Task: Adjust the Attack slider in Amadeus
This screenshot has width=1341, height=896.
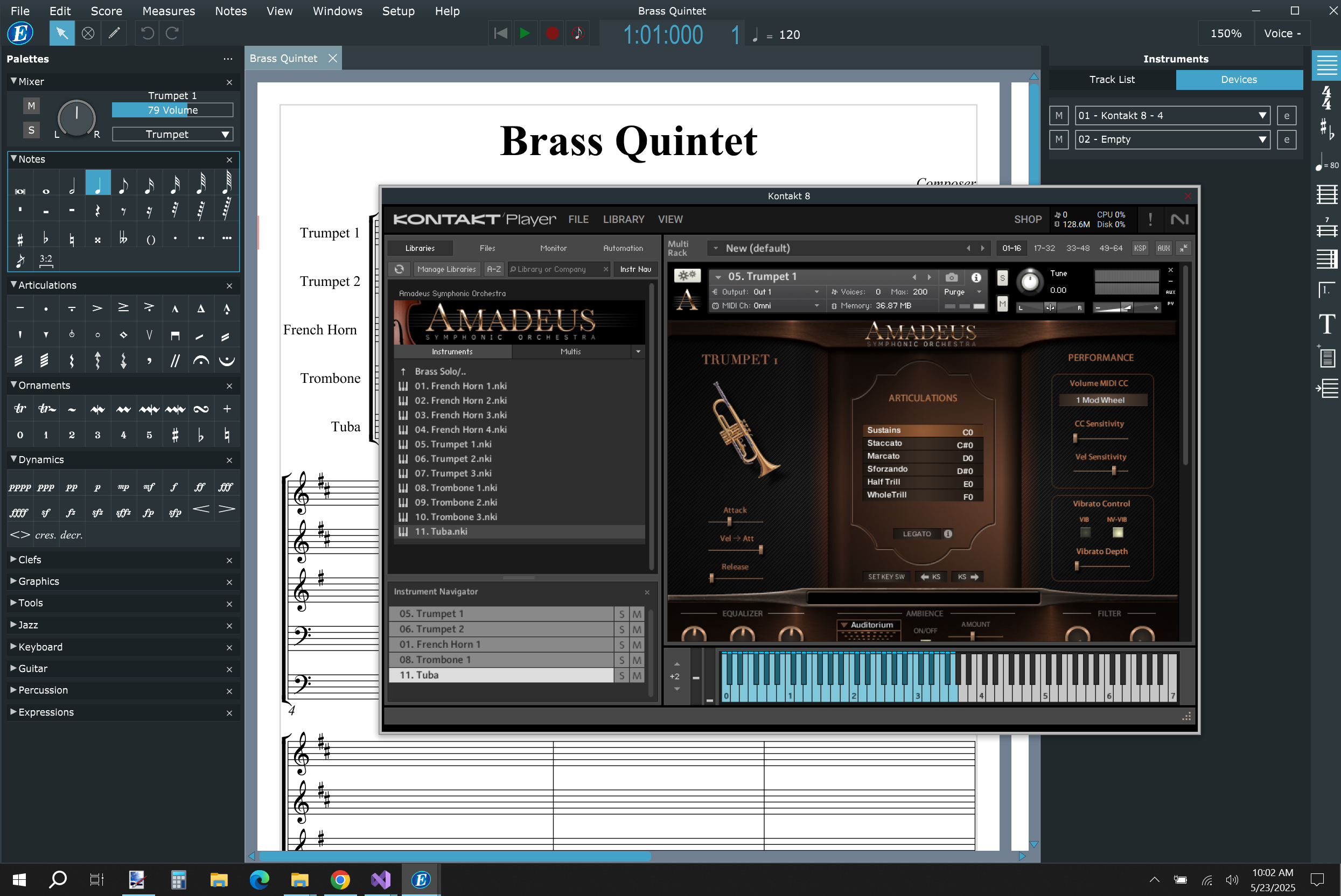Action: point(735,522)
